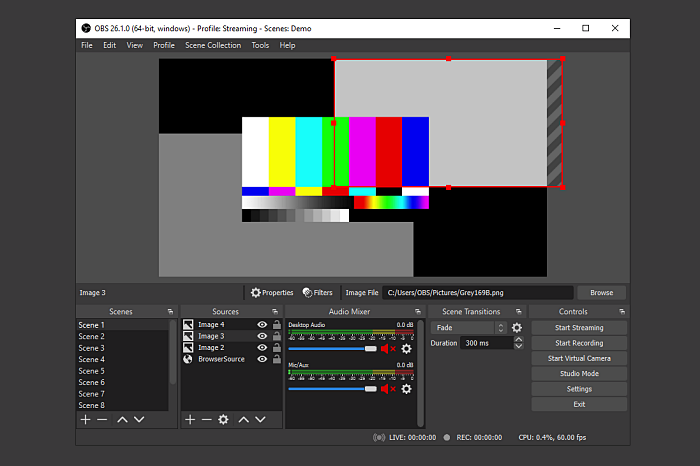Click Start Streaming button
This screenshot has height=466, width=700.
579,328
